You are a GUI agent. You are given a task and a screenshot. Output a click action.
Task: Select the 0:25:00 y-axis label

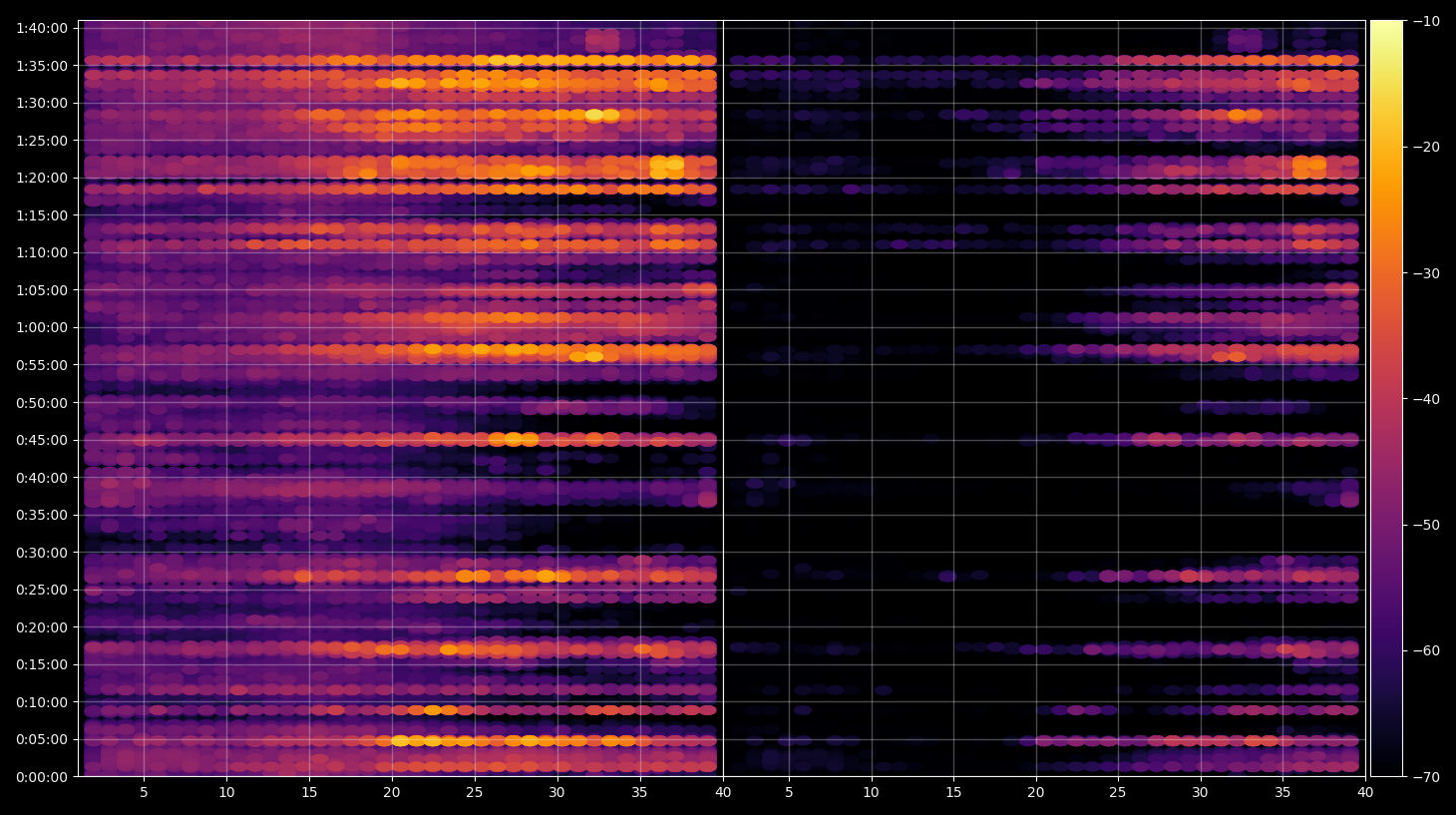coord(42,590)
